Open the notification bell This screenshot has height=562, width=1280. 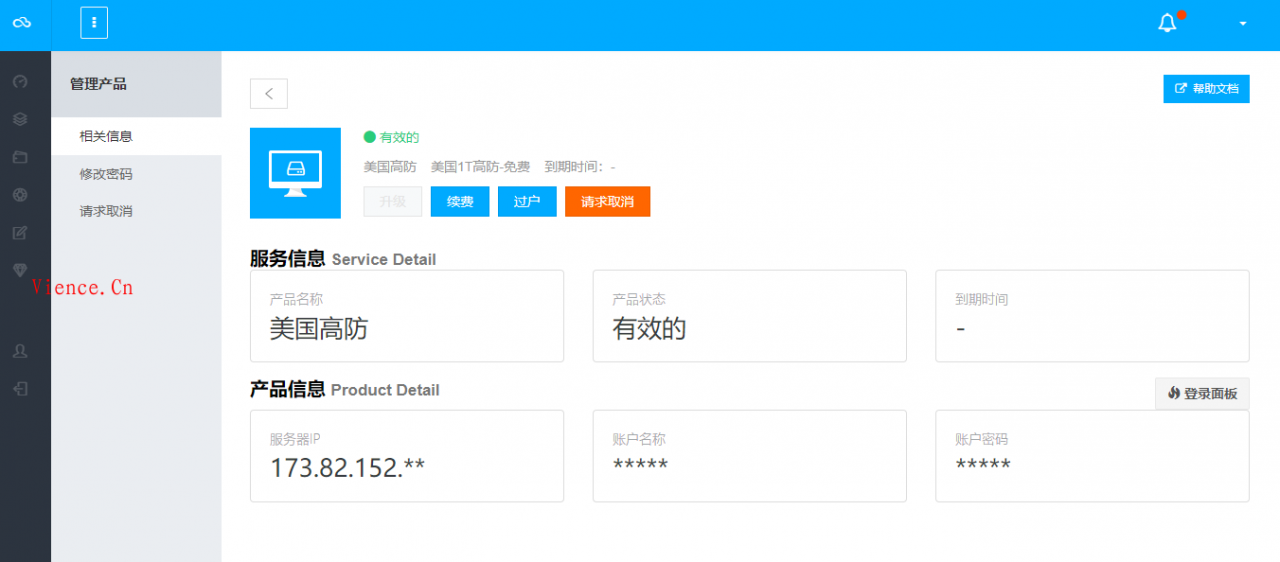pyautogui.click(x=1167, y=23)
